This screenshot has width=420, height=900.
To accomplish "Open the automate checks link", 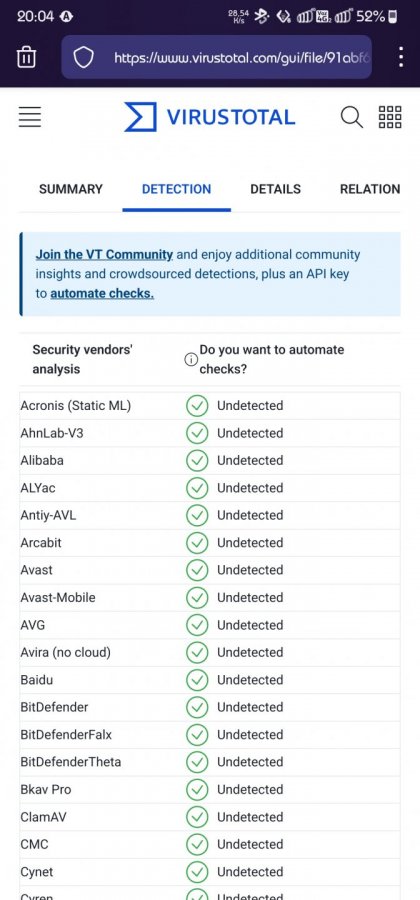I will (102, 293).
